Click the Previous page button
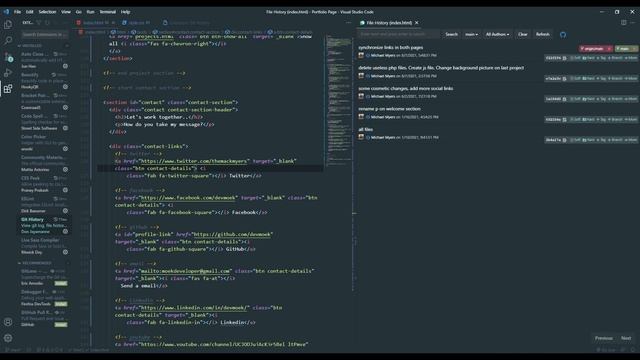This screenshot has height=360, width=640. tap(603, 338)
